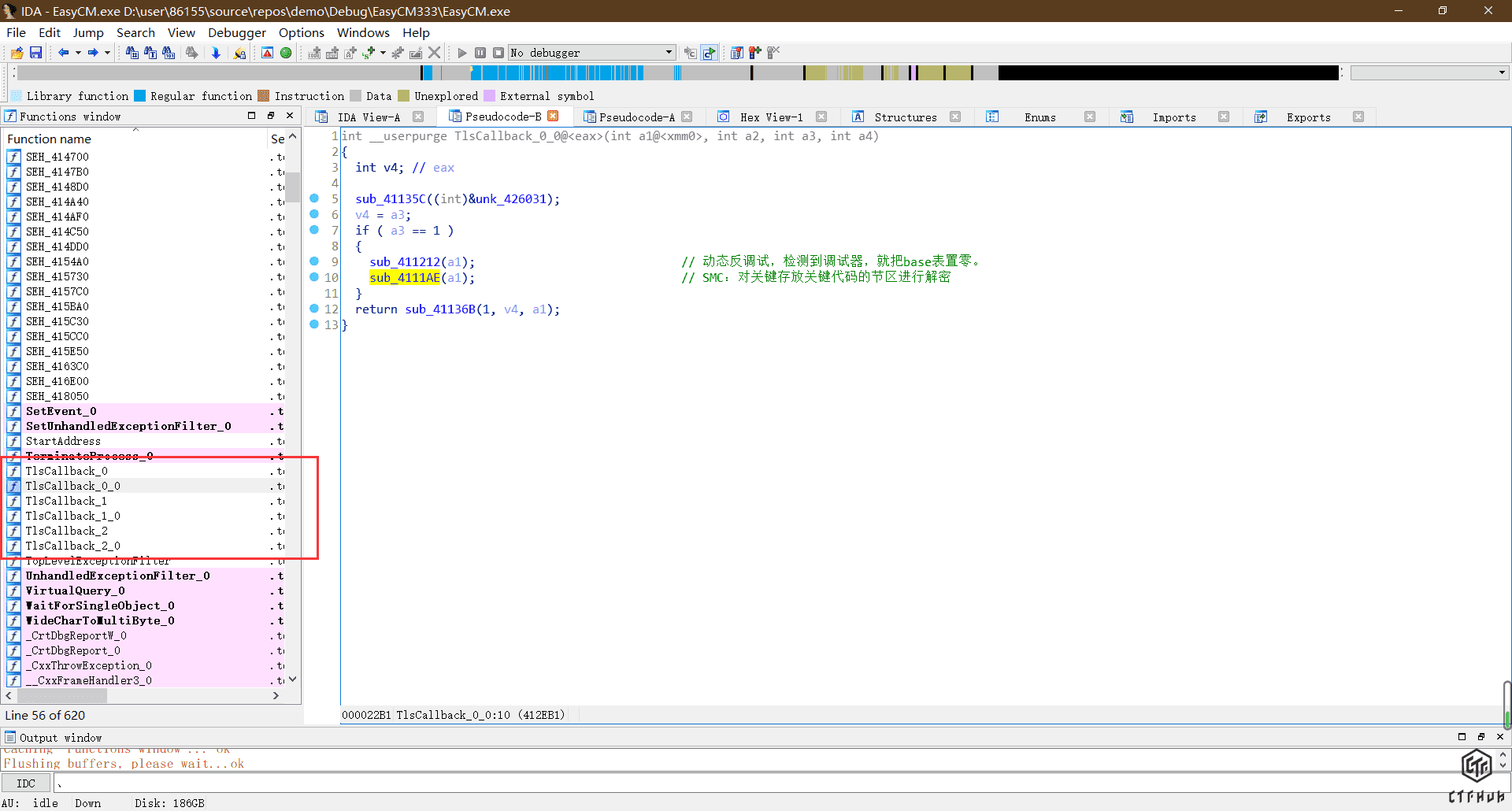Select TlsCallback_1 in the functions list
1512x811 pixels.
(x=66, y=501)
